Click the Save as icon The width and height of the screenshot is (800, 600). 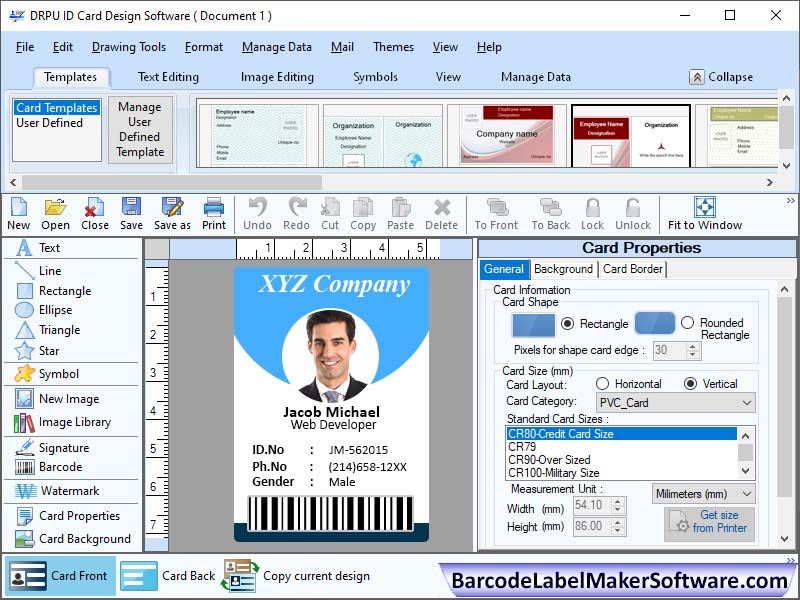172,213
